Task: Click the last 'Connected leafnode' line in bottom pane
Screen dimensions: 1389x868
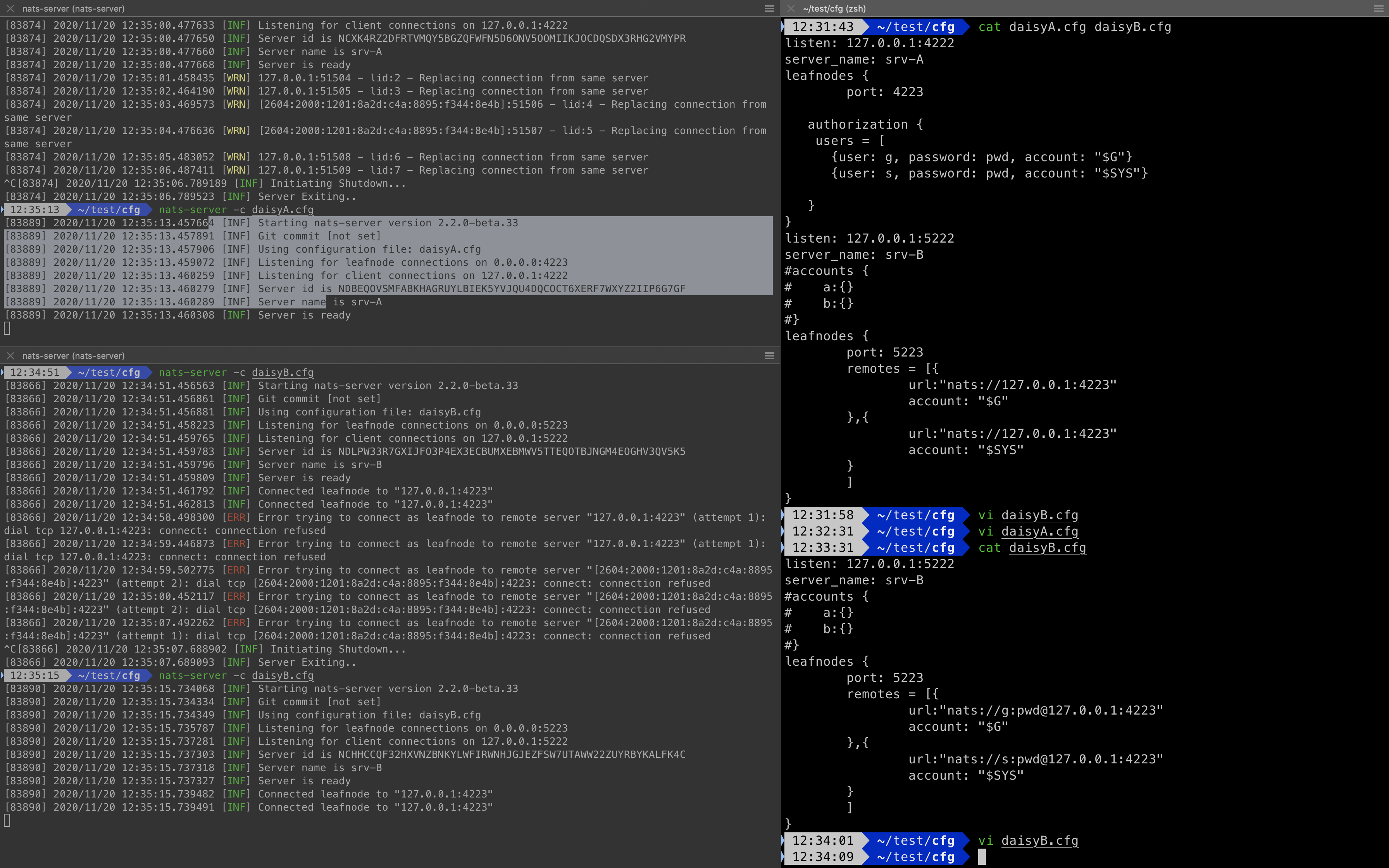Action: 249,807
